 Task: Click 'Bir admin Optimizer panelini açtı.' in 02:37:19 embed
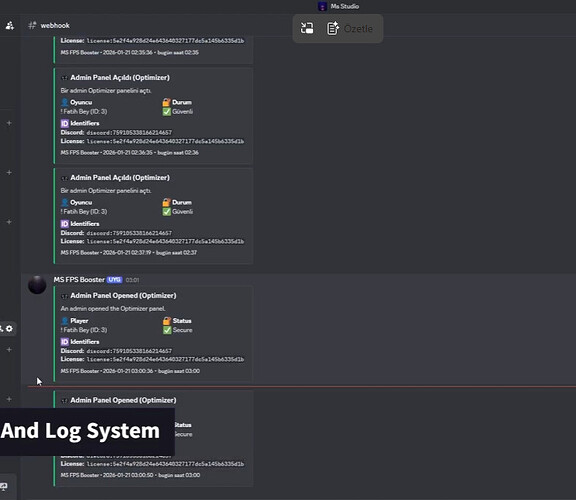pos(106,191)
